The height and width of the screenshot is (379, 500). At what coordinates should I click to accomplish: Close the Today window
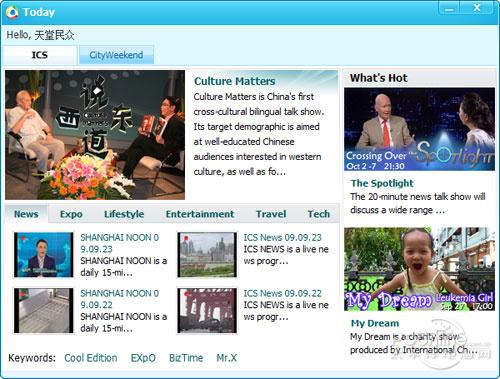[x=477, y=8]
